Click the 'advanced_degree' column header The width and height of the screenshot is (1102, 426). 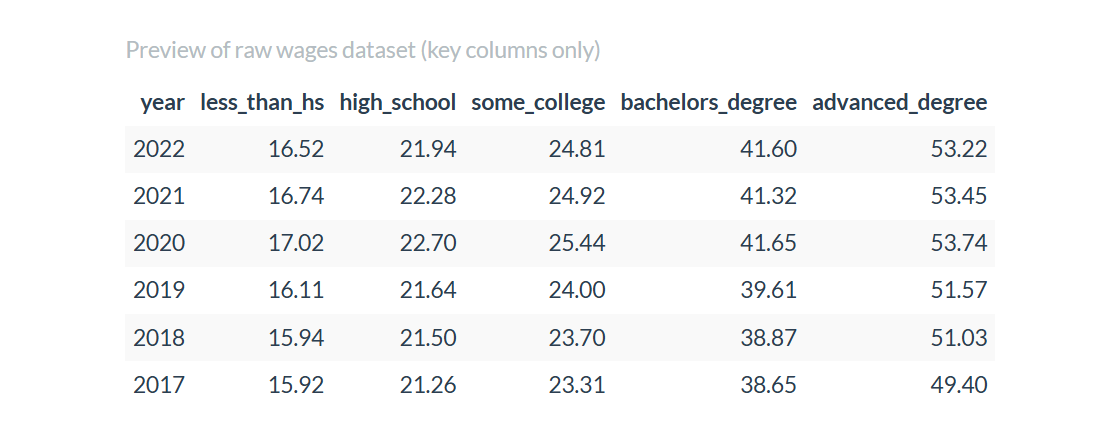[x=899, y=102]
